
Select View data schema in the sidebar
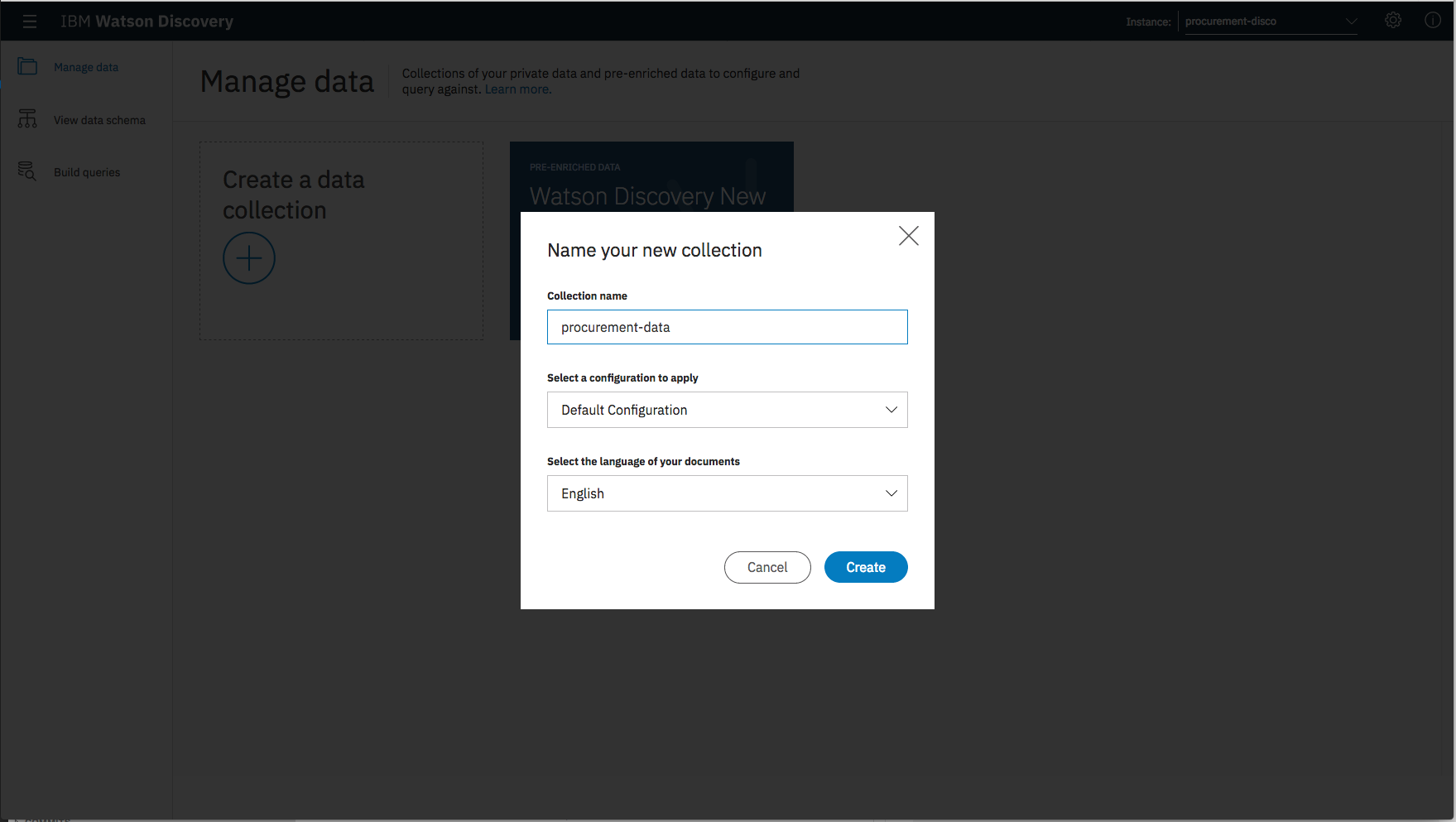[99, 120]
